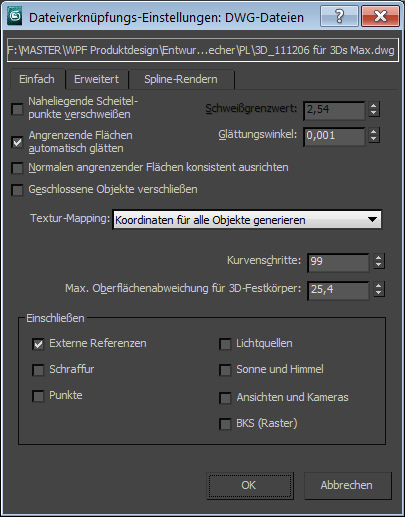405x517 pixels.
Task: Click the help question mark button
Action: point(339,16)
